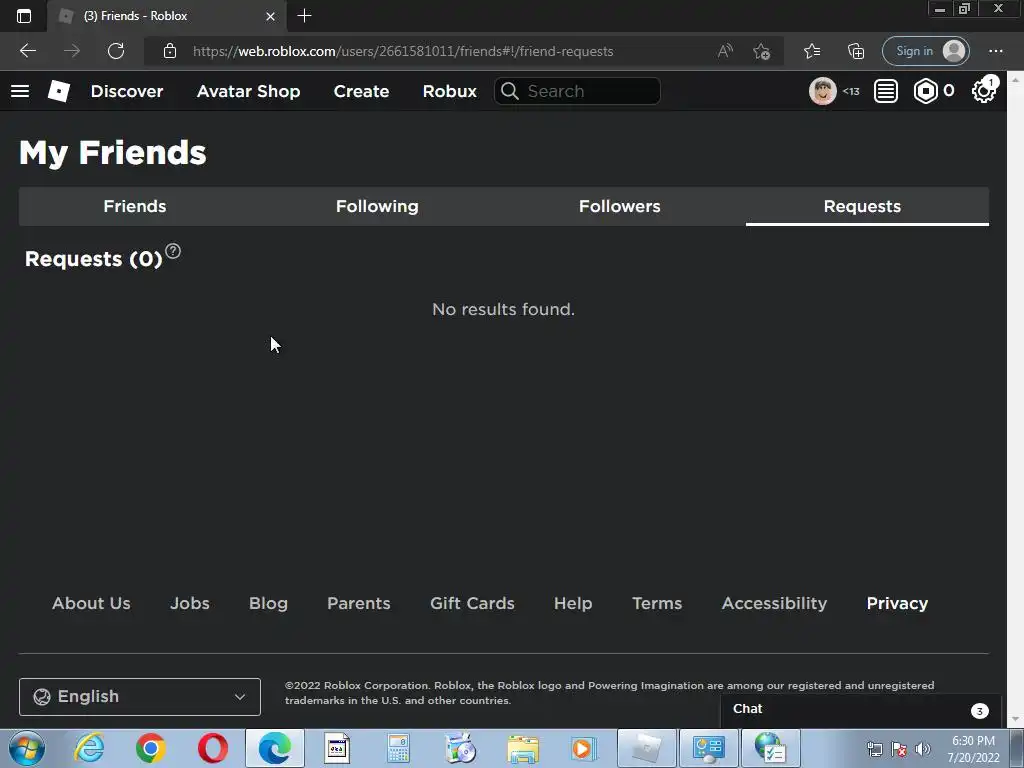Launch Internet Explorer from taskbar

point(89,748)
